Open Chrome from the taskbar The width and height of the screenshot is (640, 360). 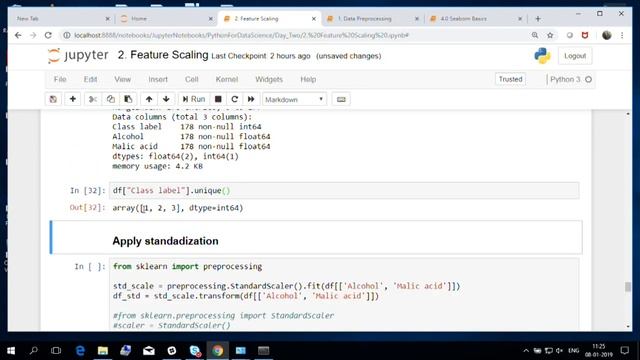tap(218, 351)
